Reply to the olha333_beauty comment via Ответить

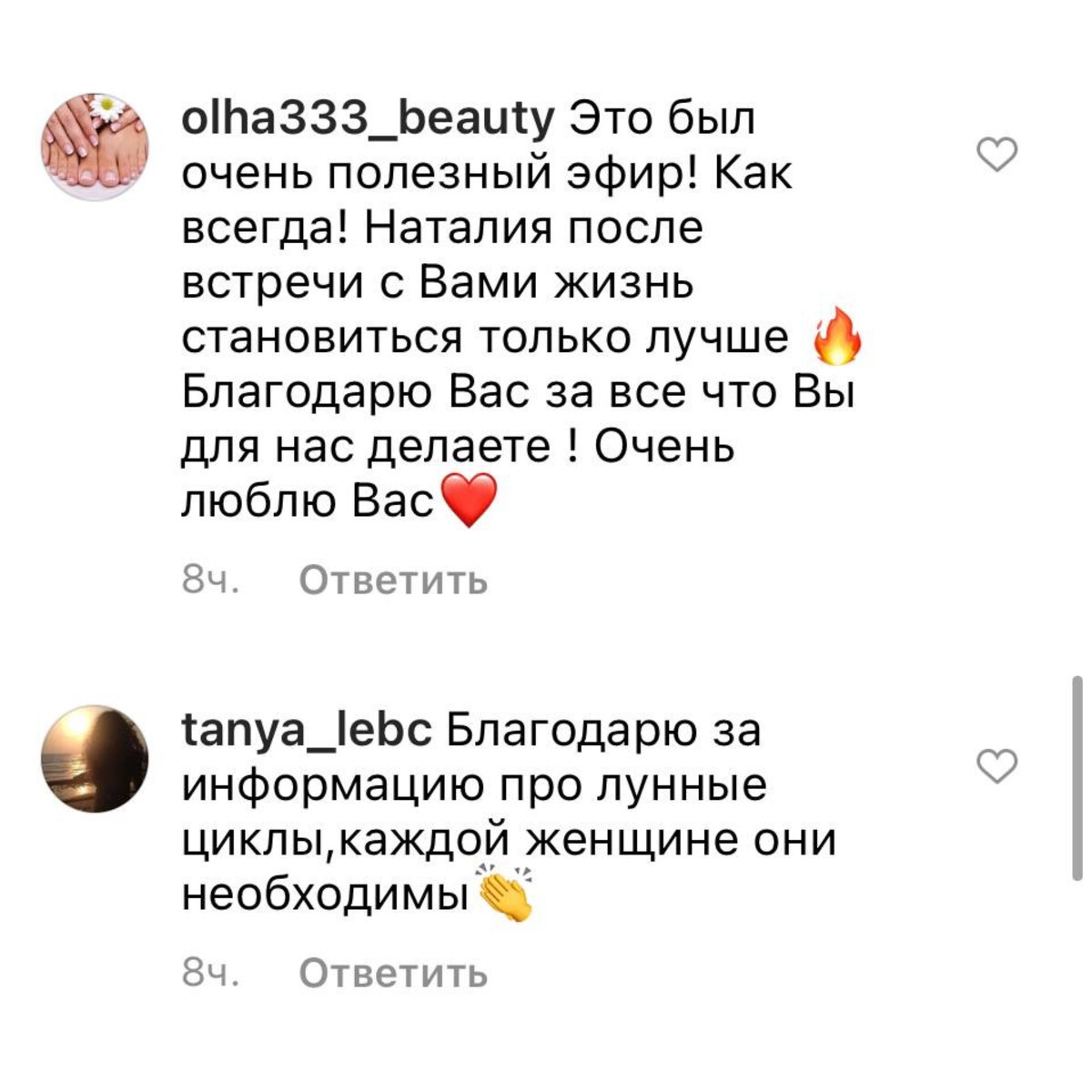393,580
